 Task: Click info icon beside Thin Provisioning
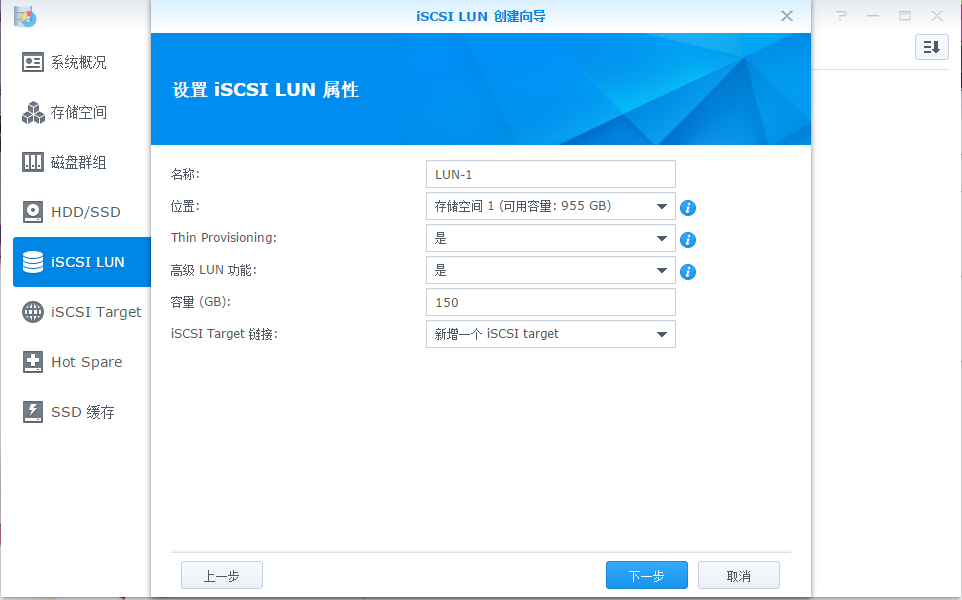[688, 240]
